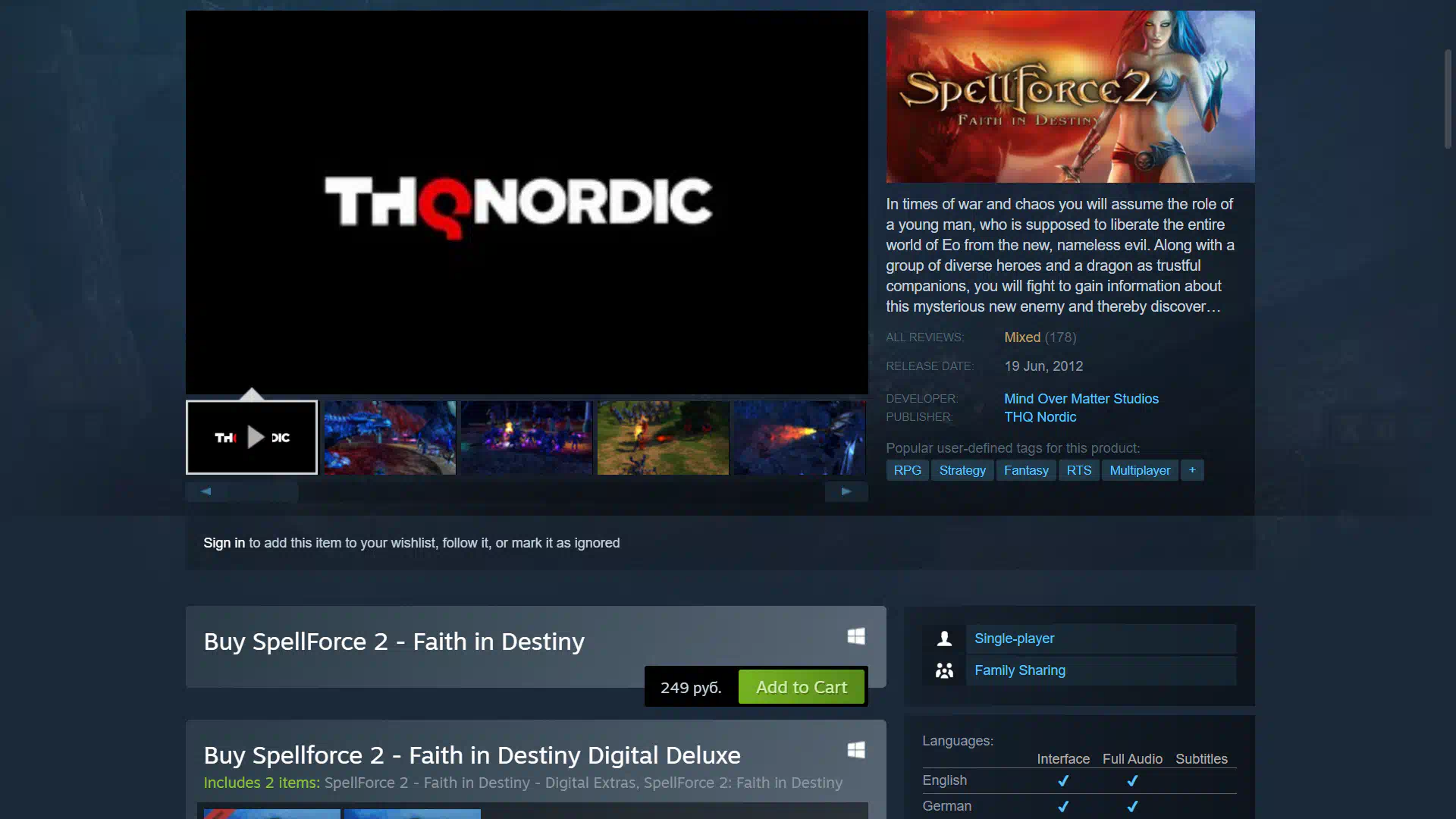The height and width of the screenshot is (819, 1456).
Task: Select the Multiplayer tag
Action: tap(1140, 470)
